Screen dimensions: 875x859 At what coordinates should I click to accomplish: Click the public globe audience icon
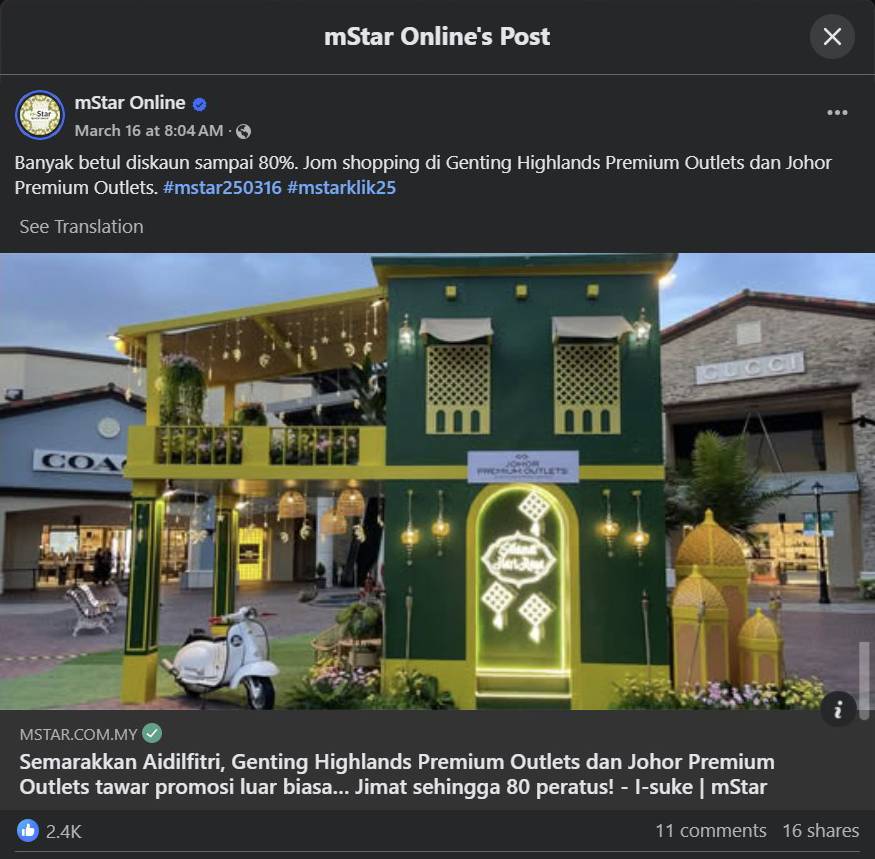tap(243, 131)
